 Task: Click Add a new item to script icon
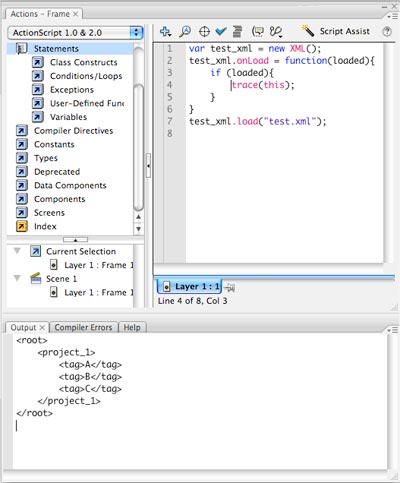(x=165, y=32)
